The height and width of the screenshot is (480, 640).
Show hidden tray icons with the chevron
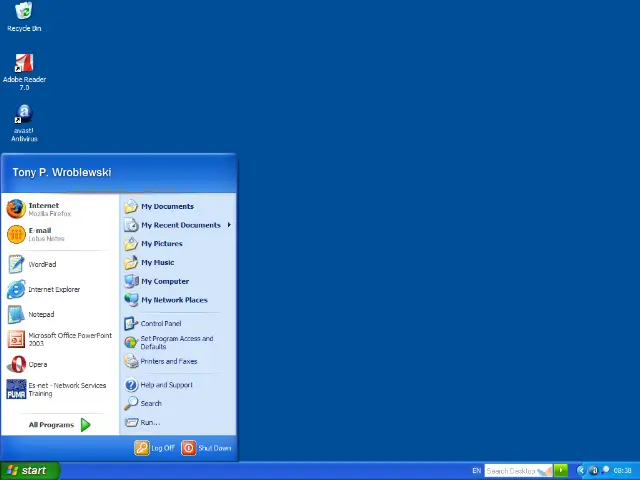click(x=581, y=470)
